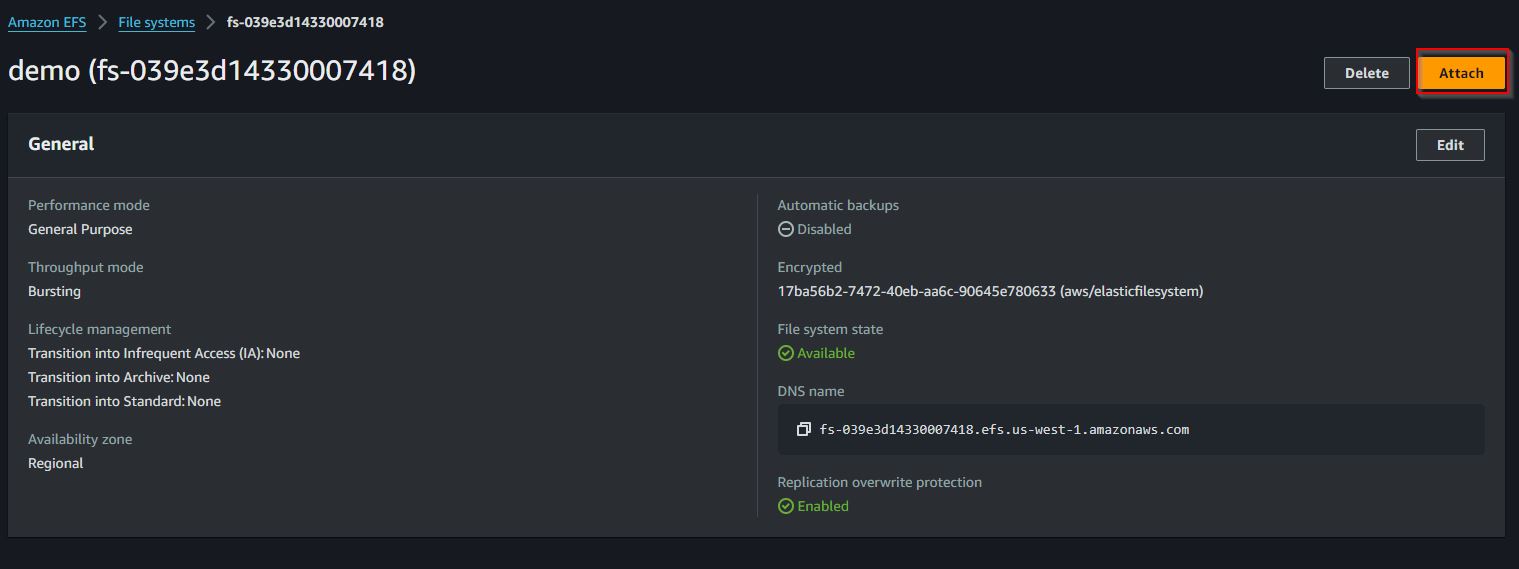
Task: Copy the DNS name with the copy icon
Action: point(803,430)
